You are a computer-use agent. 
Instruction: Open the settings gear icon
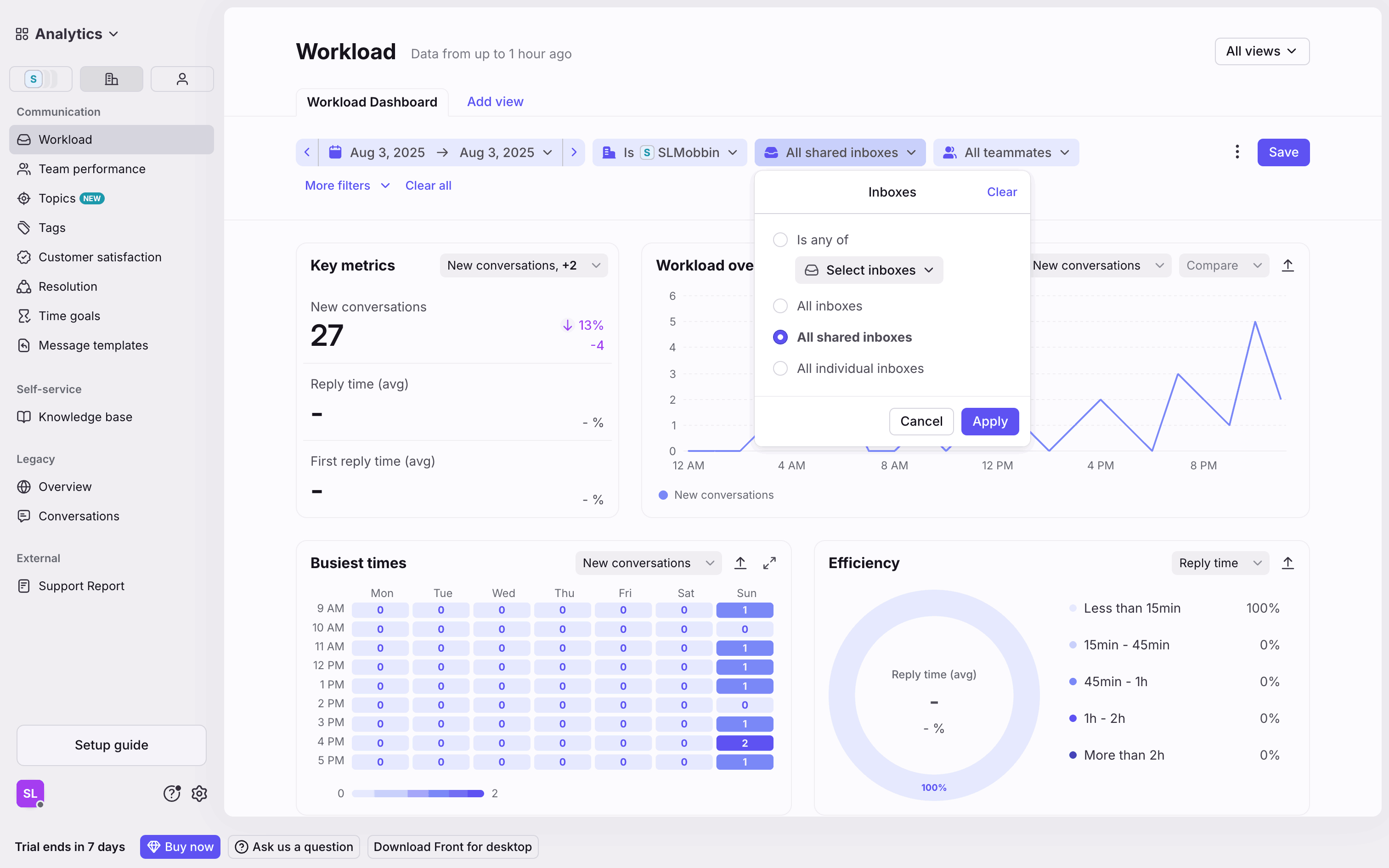coord(199,794)
